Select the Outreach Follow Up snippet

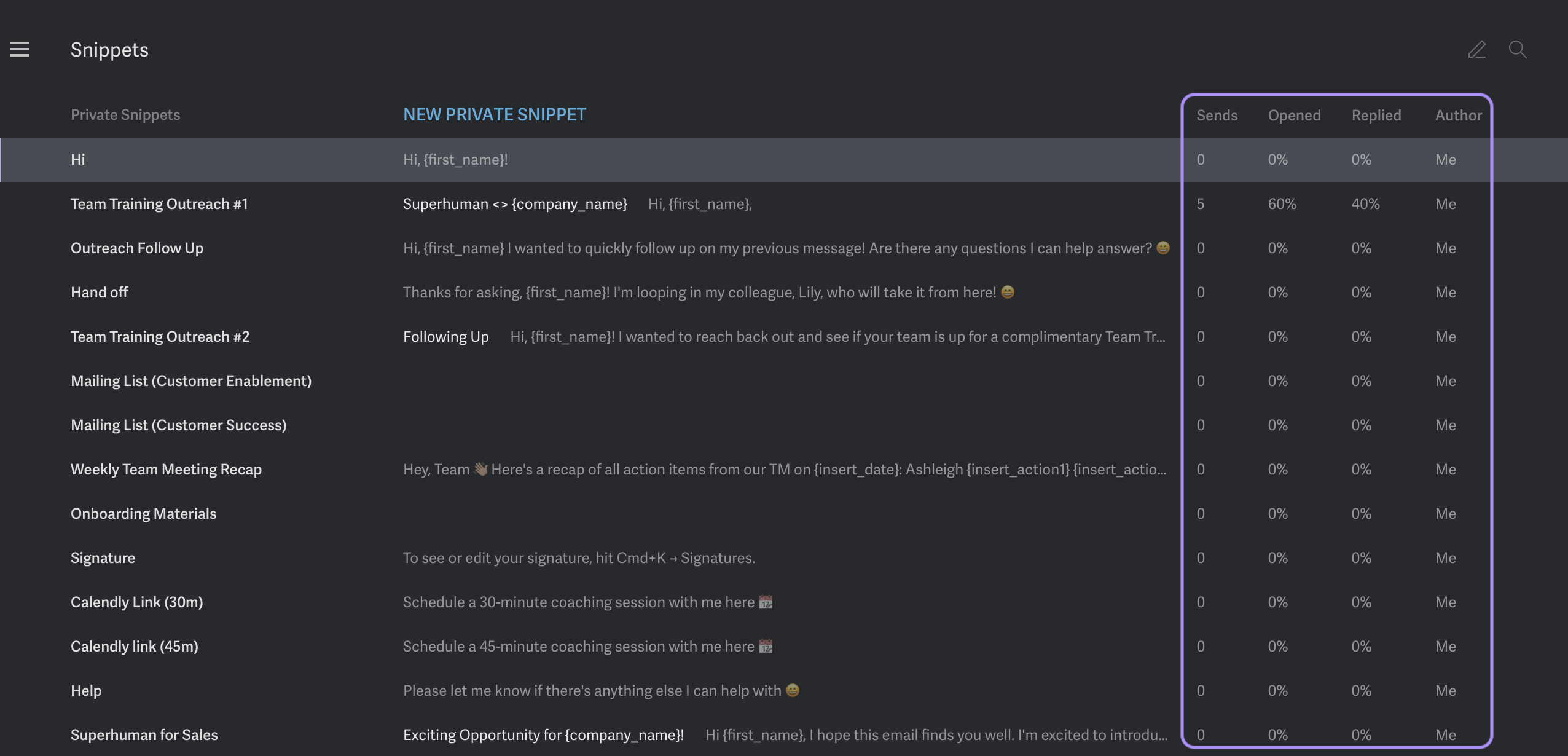[137, 248]
